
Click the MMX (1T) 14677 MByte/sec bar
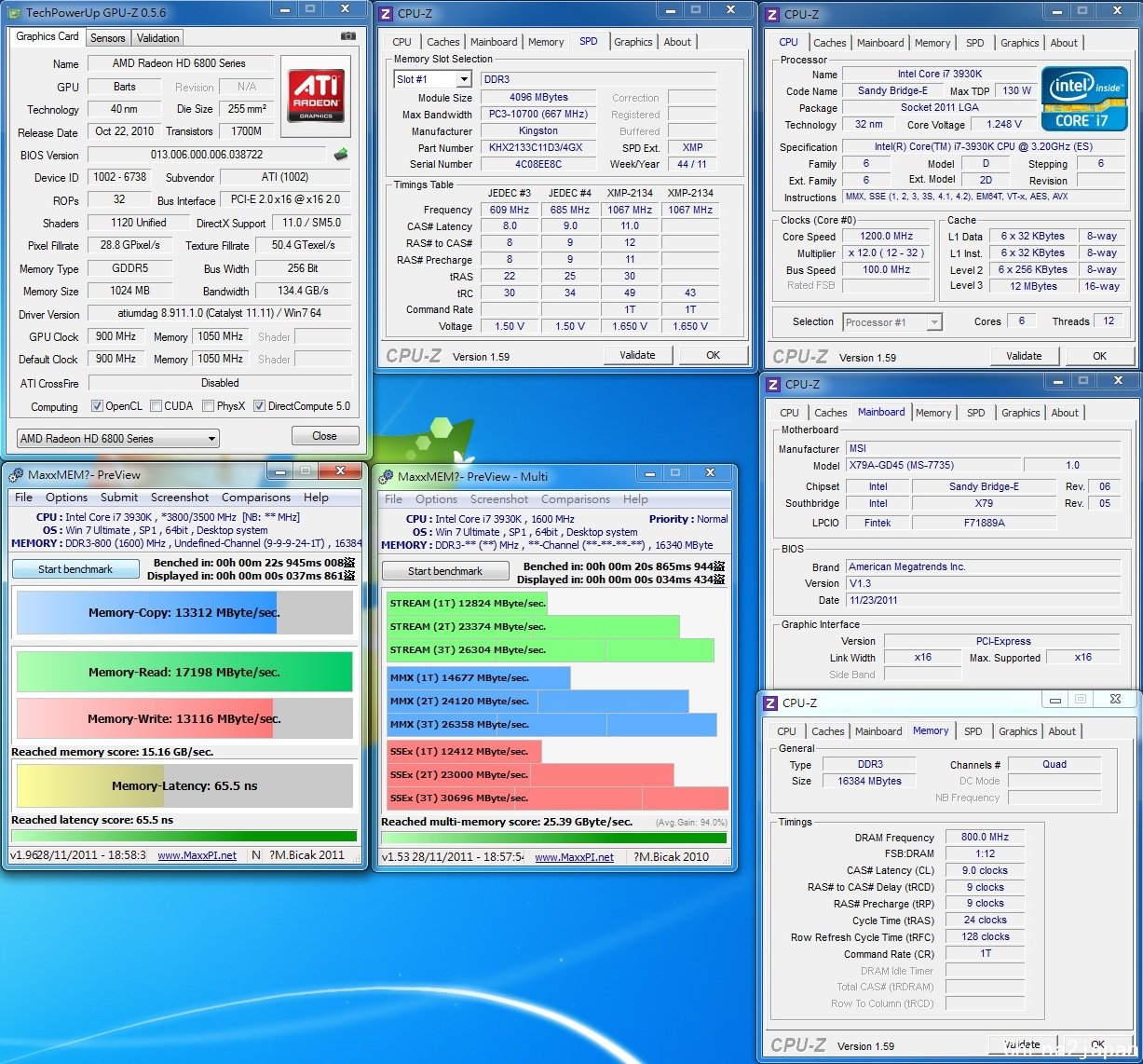(478, 678)
